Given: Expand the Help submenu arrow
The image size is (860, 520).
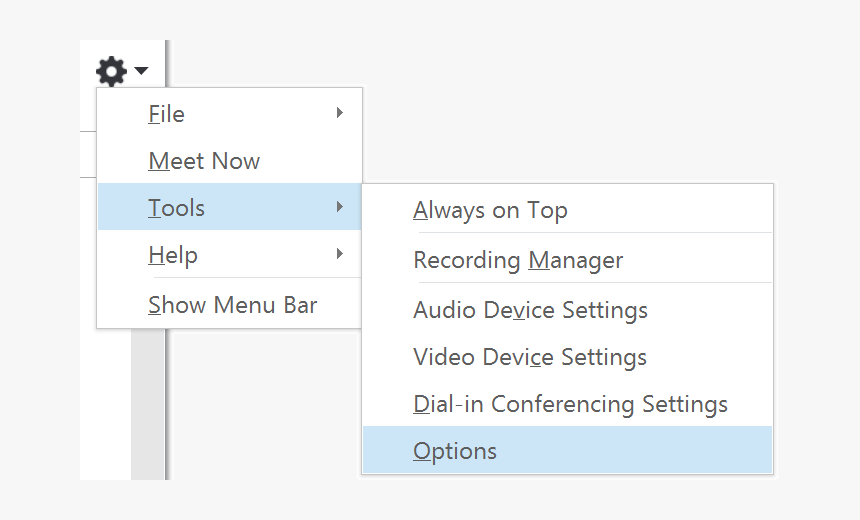Looking at the screenshot, I should click(340, 254).
